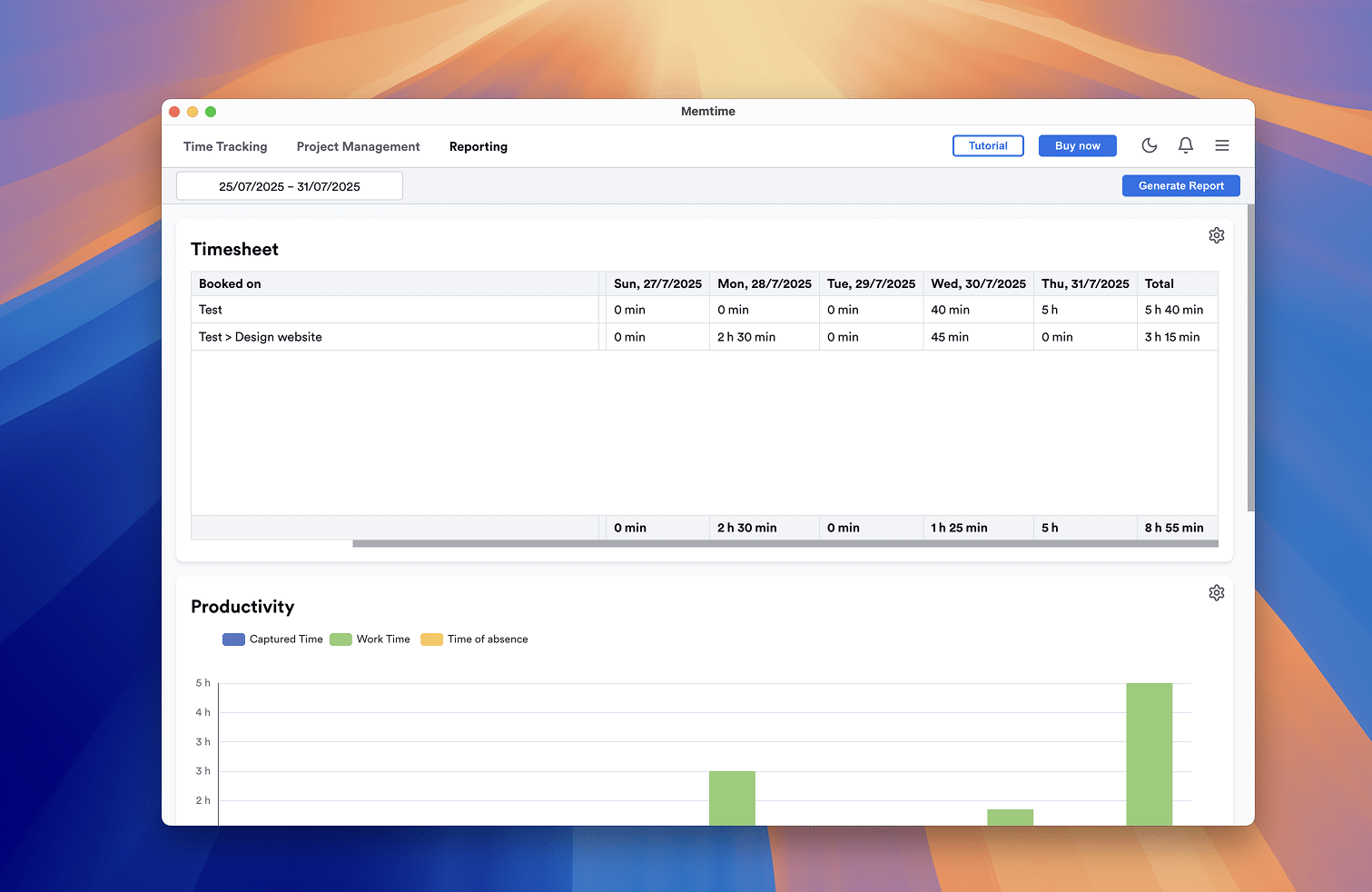Click 'Wed, 30/7/2025' column header

pos(978,283)
